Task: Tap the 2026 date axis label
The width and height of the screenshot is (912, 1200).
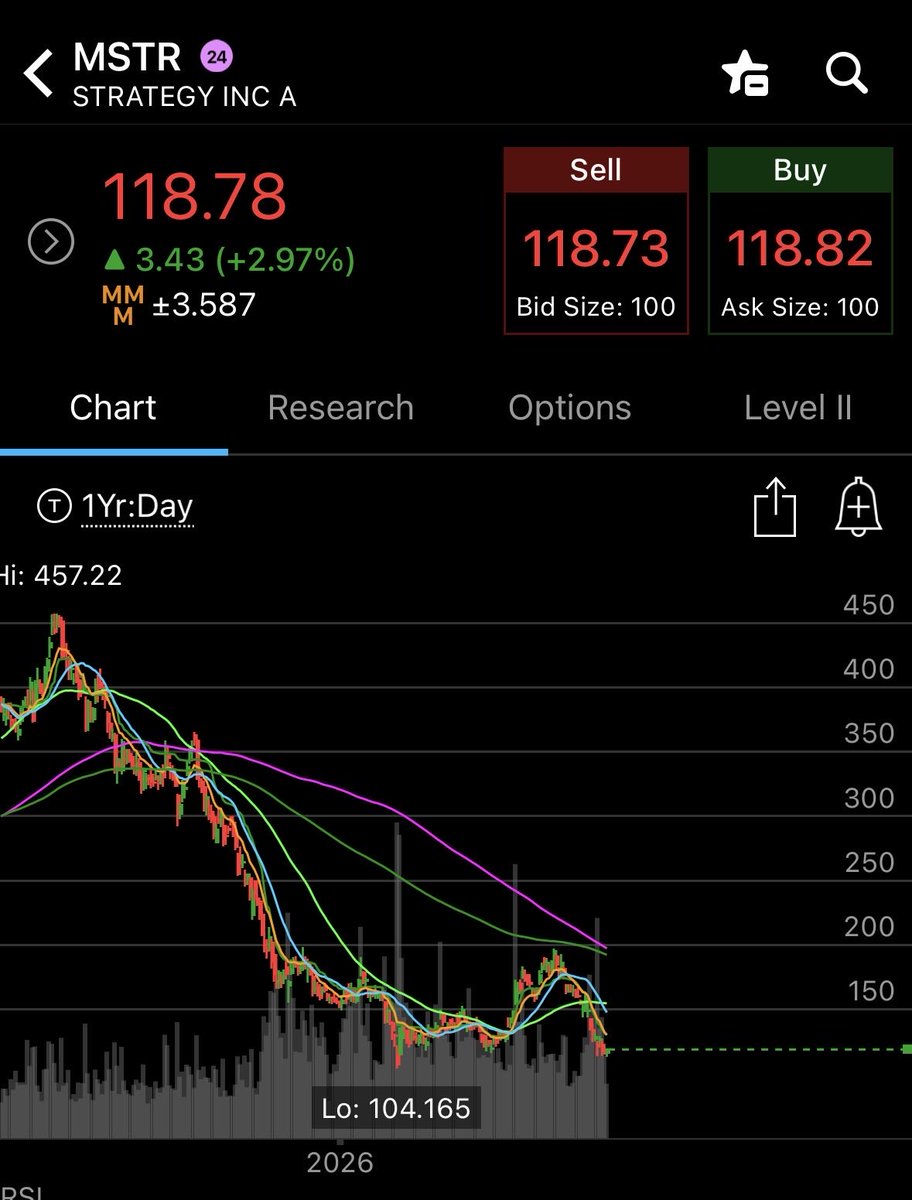Action: tap(340, 1163)
